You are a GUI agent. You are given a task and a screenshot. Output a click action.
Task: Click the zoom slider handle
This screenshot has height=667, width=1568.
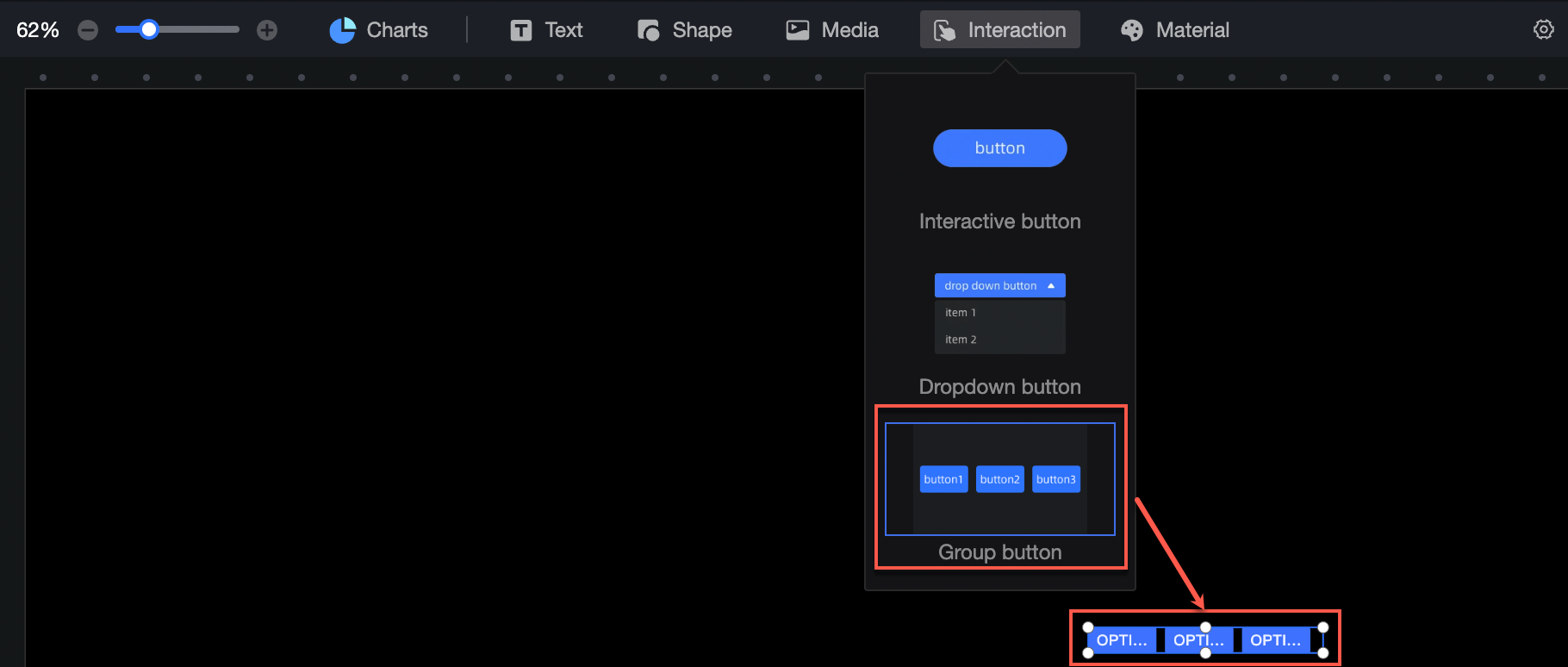[x=149, y=30]
